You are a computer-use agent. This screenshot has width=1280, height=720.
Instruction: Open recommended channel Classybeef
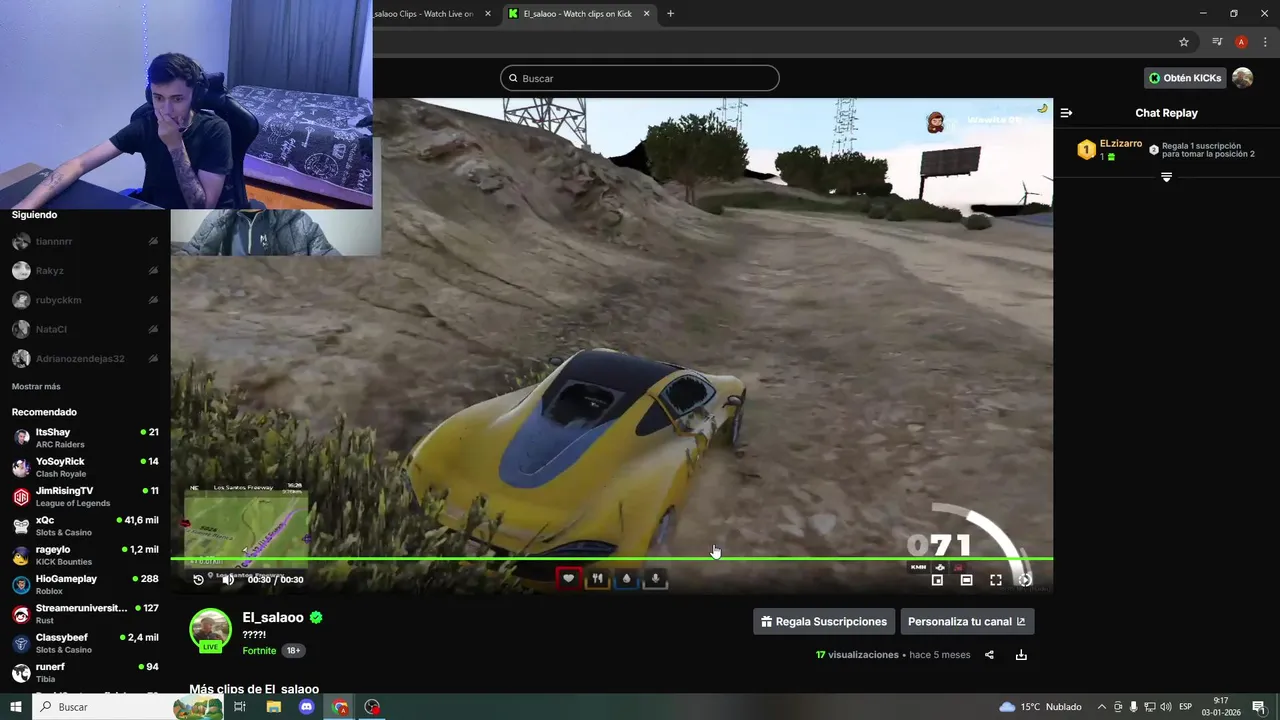(x=85, y=643)
